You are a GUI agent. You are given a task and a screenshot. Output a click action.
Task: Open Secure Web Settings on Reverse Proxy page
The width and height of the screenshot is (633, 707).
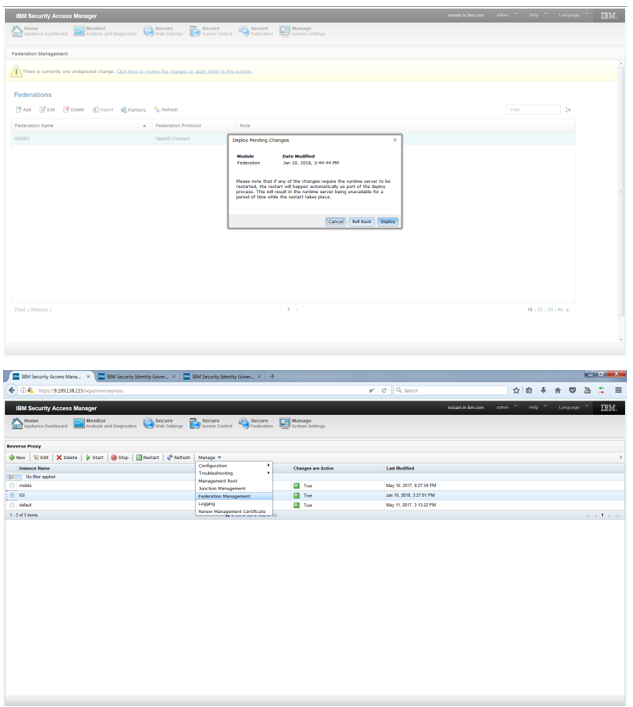[x=163, y=423]
